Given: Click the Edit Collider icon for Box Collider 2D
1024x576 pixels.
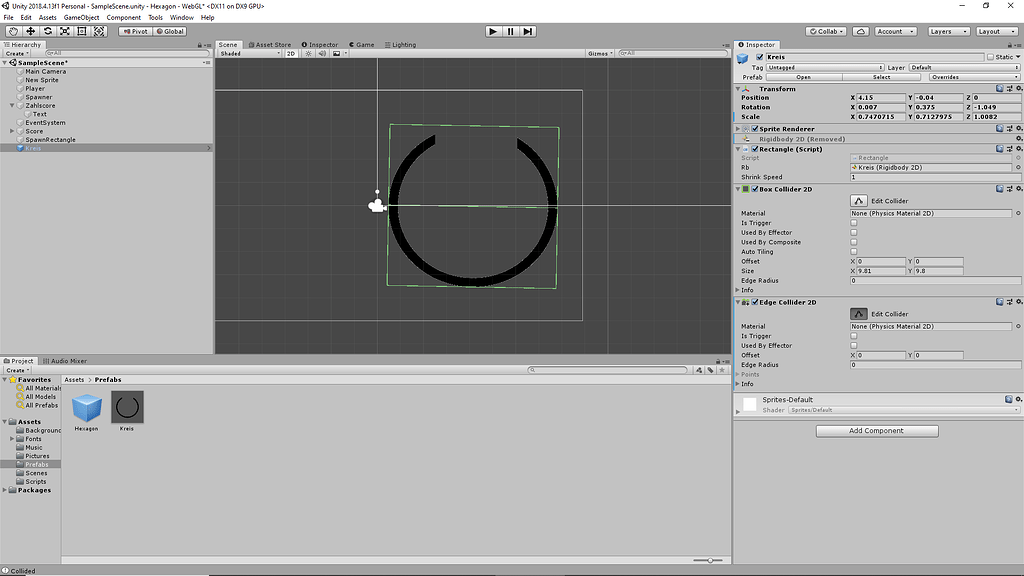Looking at the screenshot, I should click(x=859, y=200).
